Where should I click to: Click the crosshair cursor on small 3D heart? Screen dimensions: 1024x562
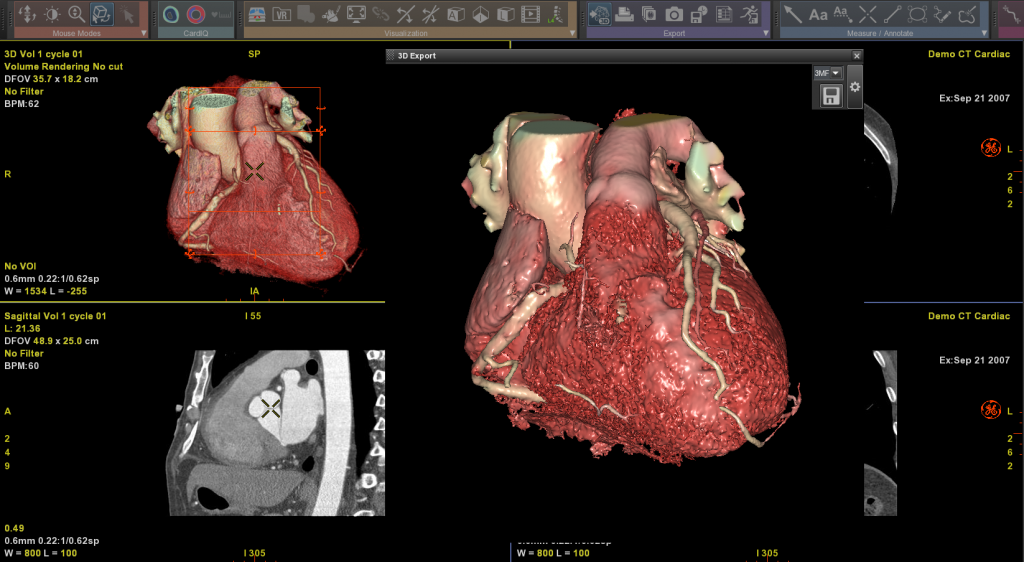point(254,172)
